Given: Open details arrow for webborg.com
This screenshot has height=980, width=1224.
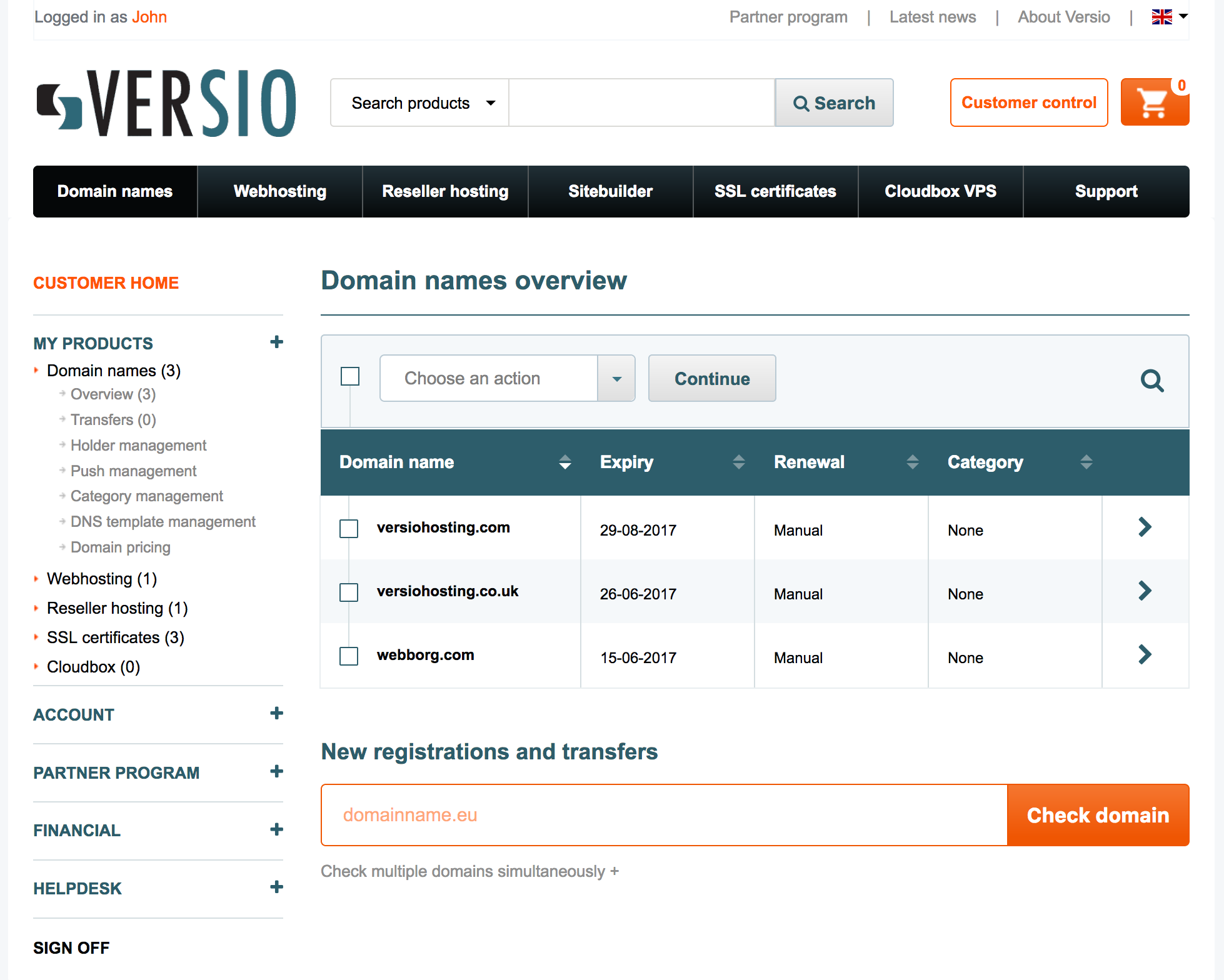Looking at the screenshot, I should [1145, 654].
